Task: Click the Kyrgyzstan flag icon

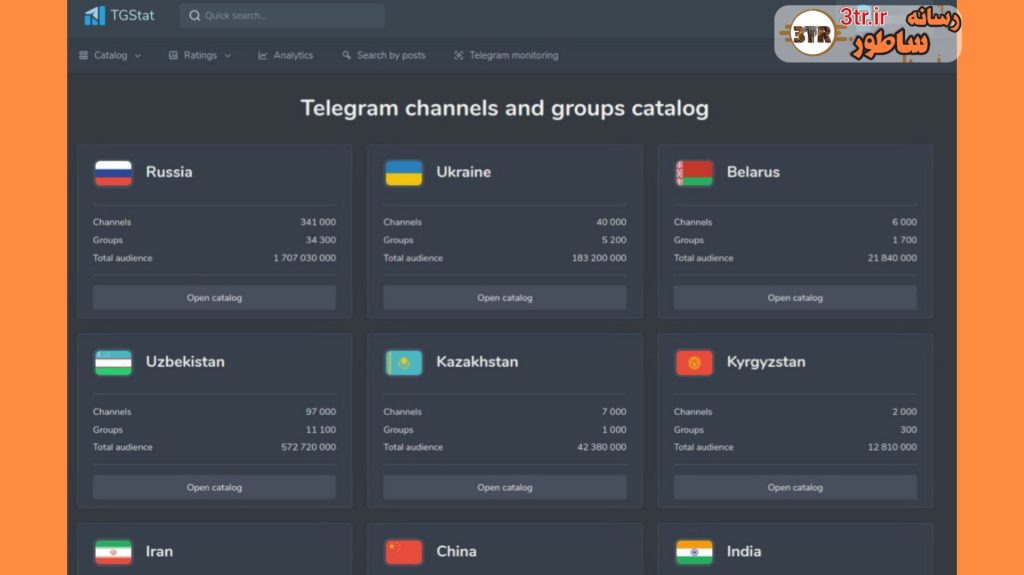Action: pos(694,362)
